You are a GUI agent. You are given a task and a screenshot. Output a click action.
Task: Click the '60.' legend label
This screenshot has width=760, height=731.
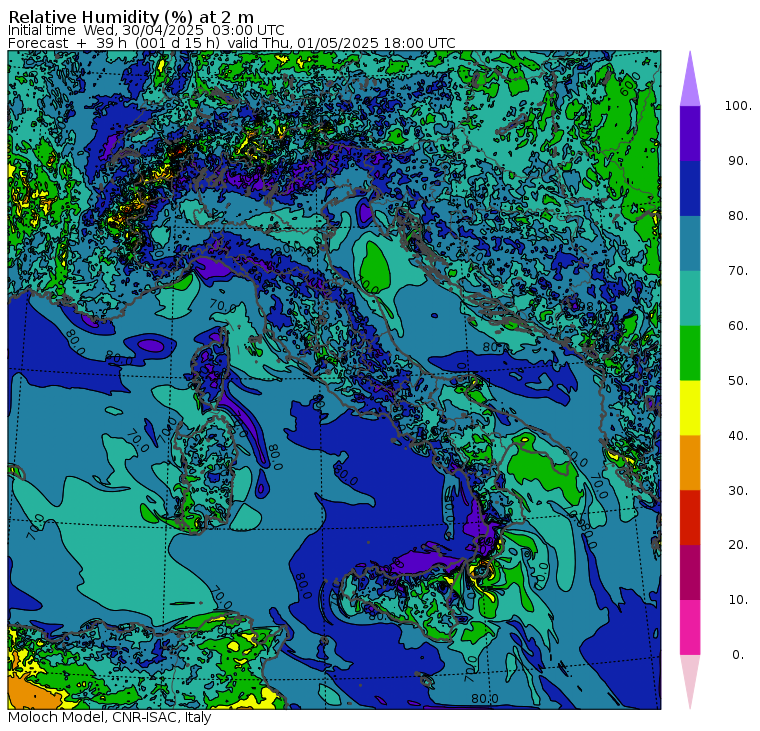pos(738,326)
